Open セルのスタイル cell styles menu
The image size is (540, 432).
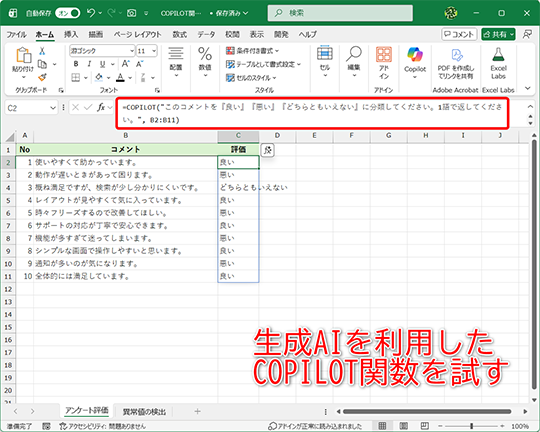251,78
